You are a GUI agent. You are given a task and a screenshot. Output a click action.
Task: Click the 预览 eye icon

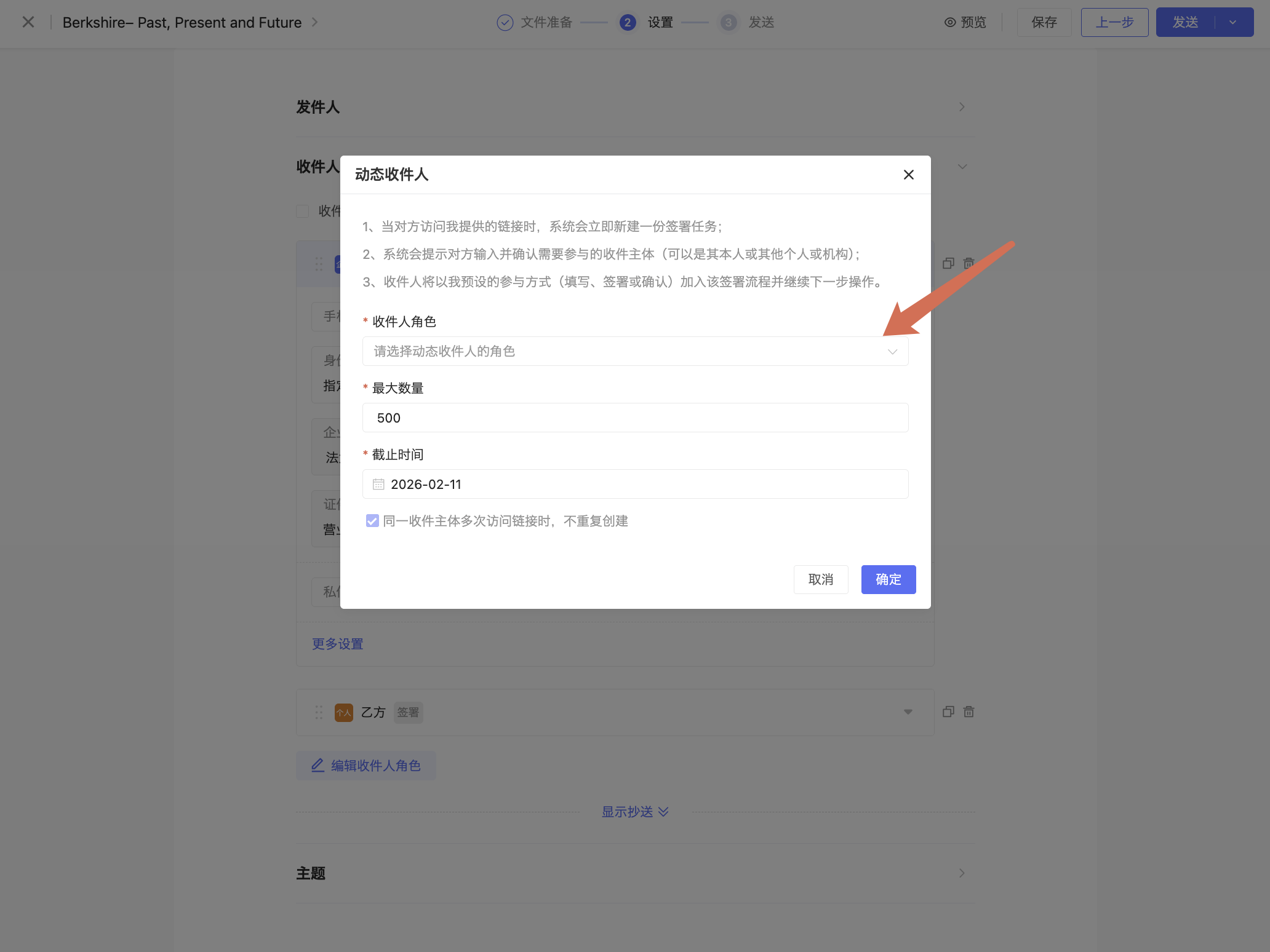(950, 22)
